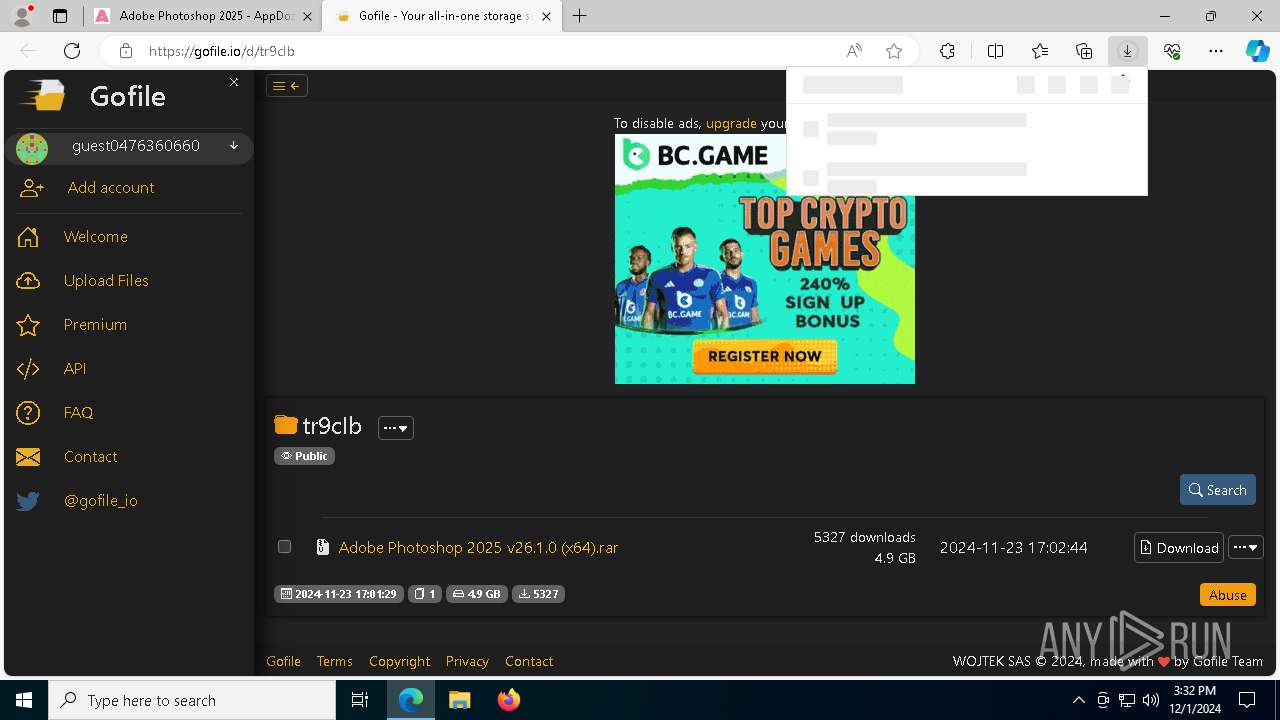Open the Favorites list icon
Viewport: 1280px width, 720px height.
click(1040, 51)
